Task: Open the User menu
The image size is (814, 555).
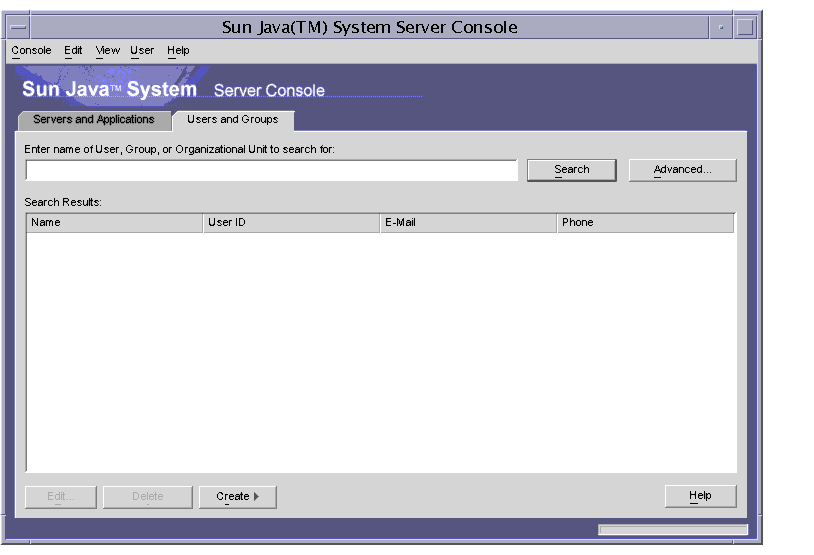Action: click(x=142, y=50)
